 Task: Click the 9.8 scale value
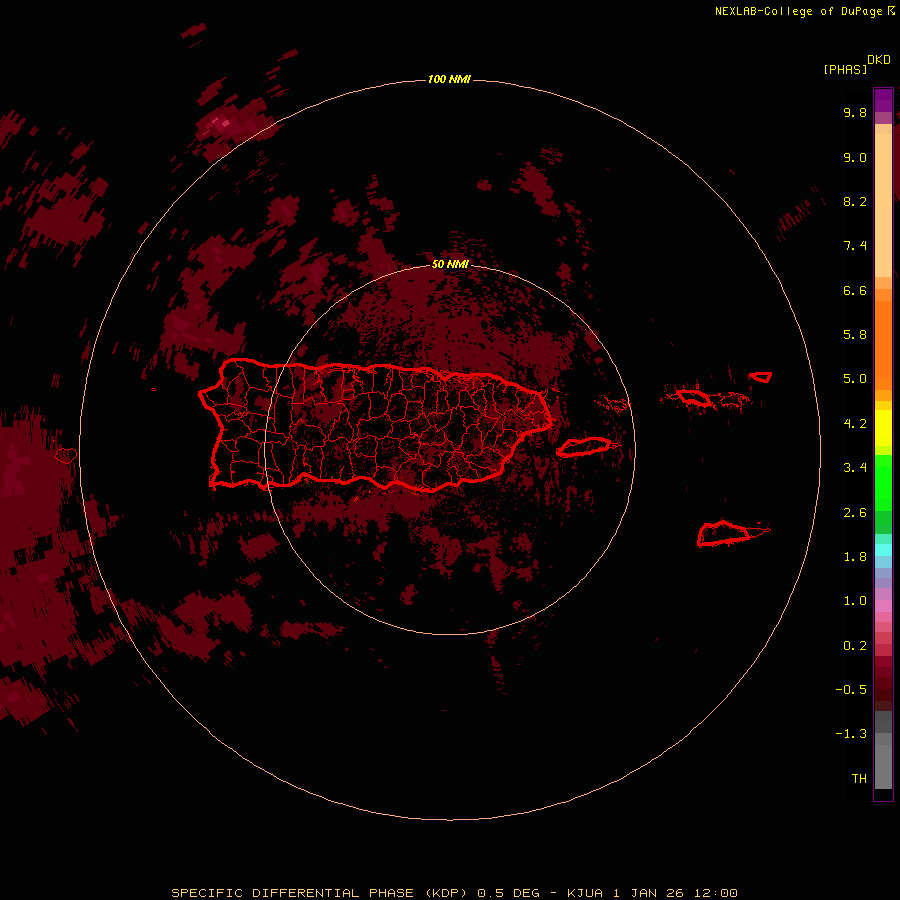pos(855,112)
